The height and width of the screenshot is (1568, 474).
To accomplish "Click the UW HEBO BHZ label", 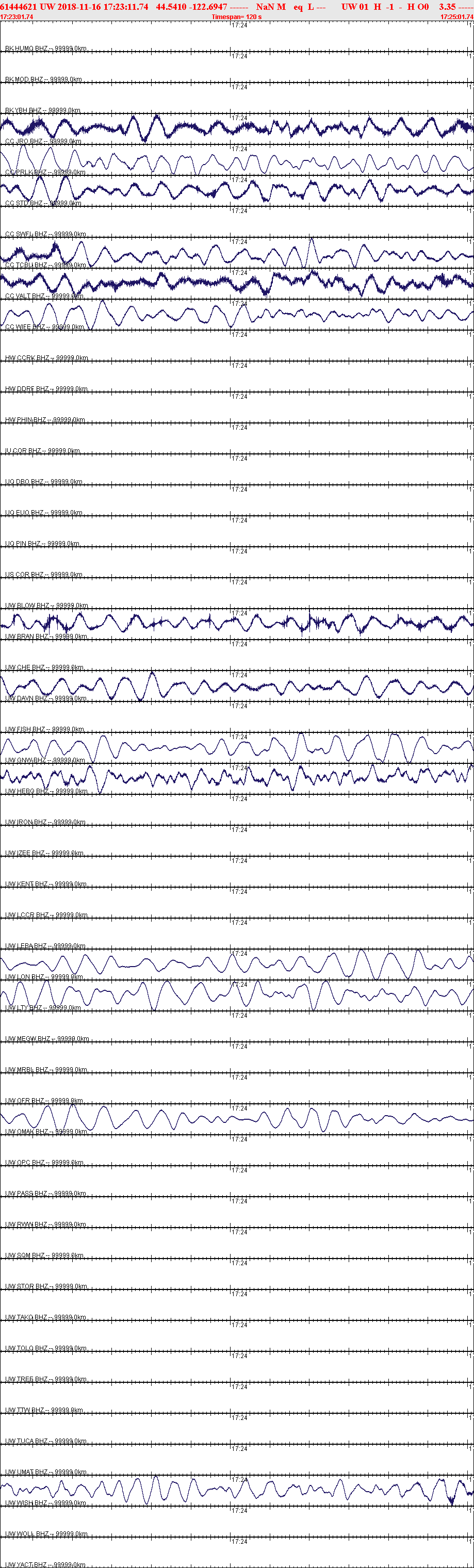I will (46, 791).
